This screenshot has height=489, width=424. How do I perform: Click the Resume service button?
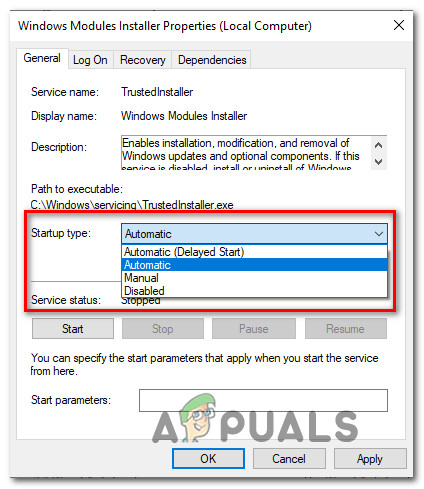pyautogui.click(x=346, y=329)
